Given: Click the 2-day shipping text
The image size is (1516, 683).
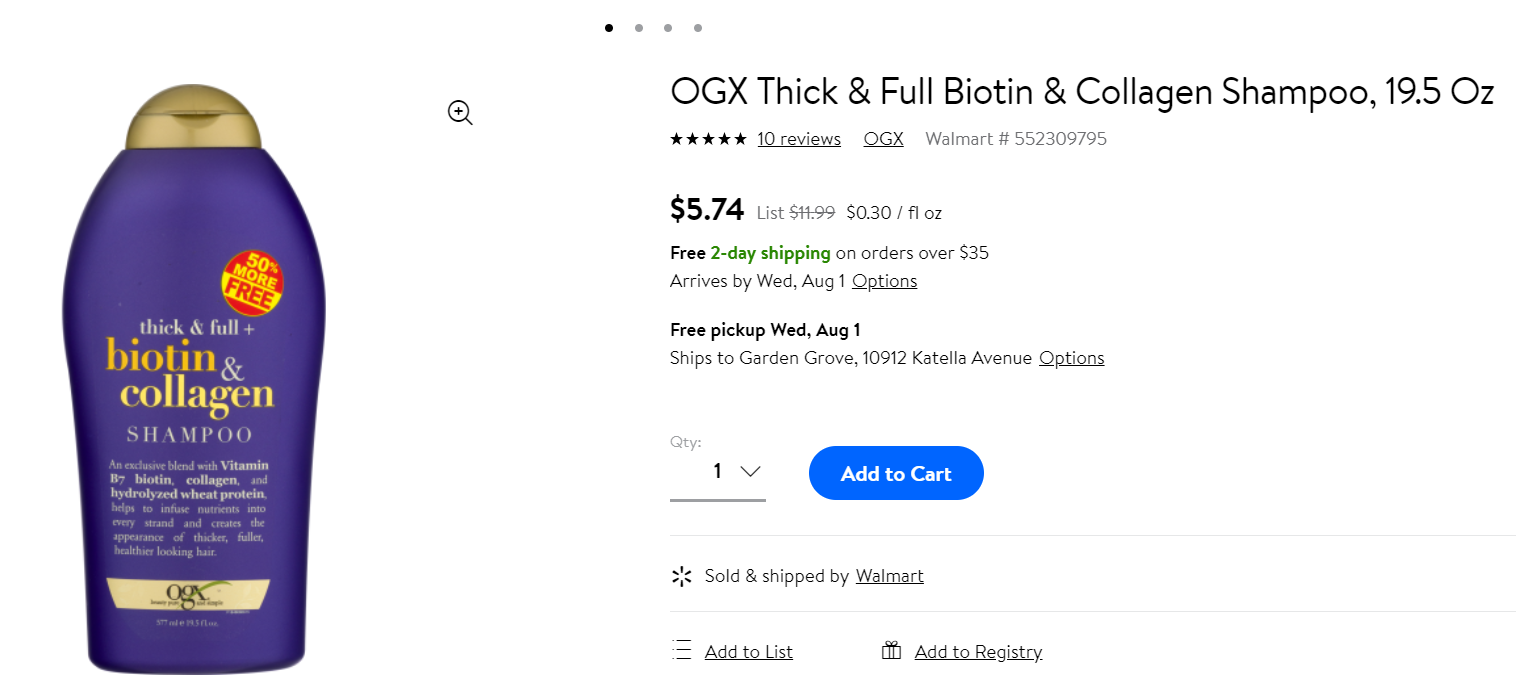Looking at the screenshot, I should (x=770, y=253).
